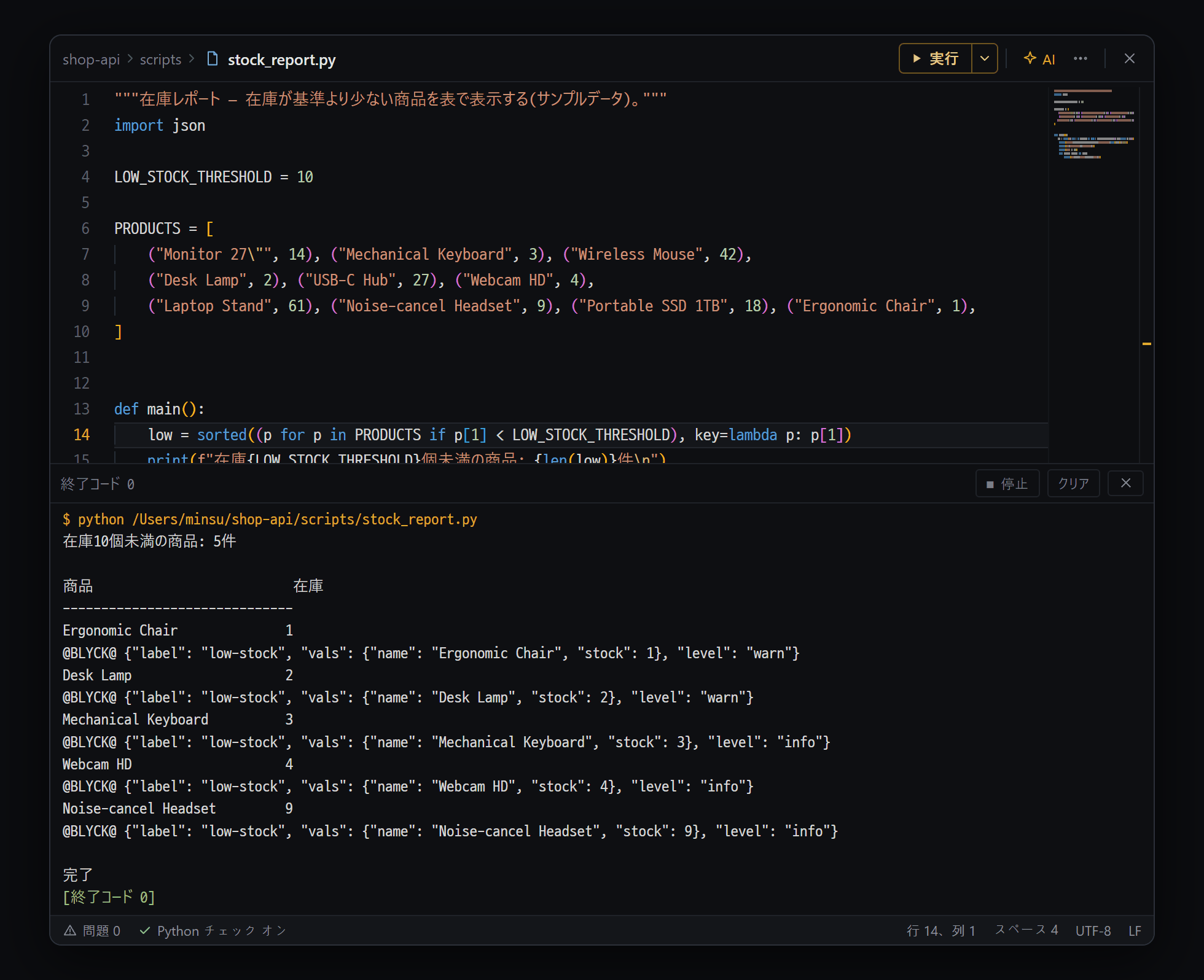This screenshot has width=1204, height=980.
Task: Clear the terminal output with クリア
Action: (1073, 484)
